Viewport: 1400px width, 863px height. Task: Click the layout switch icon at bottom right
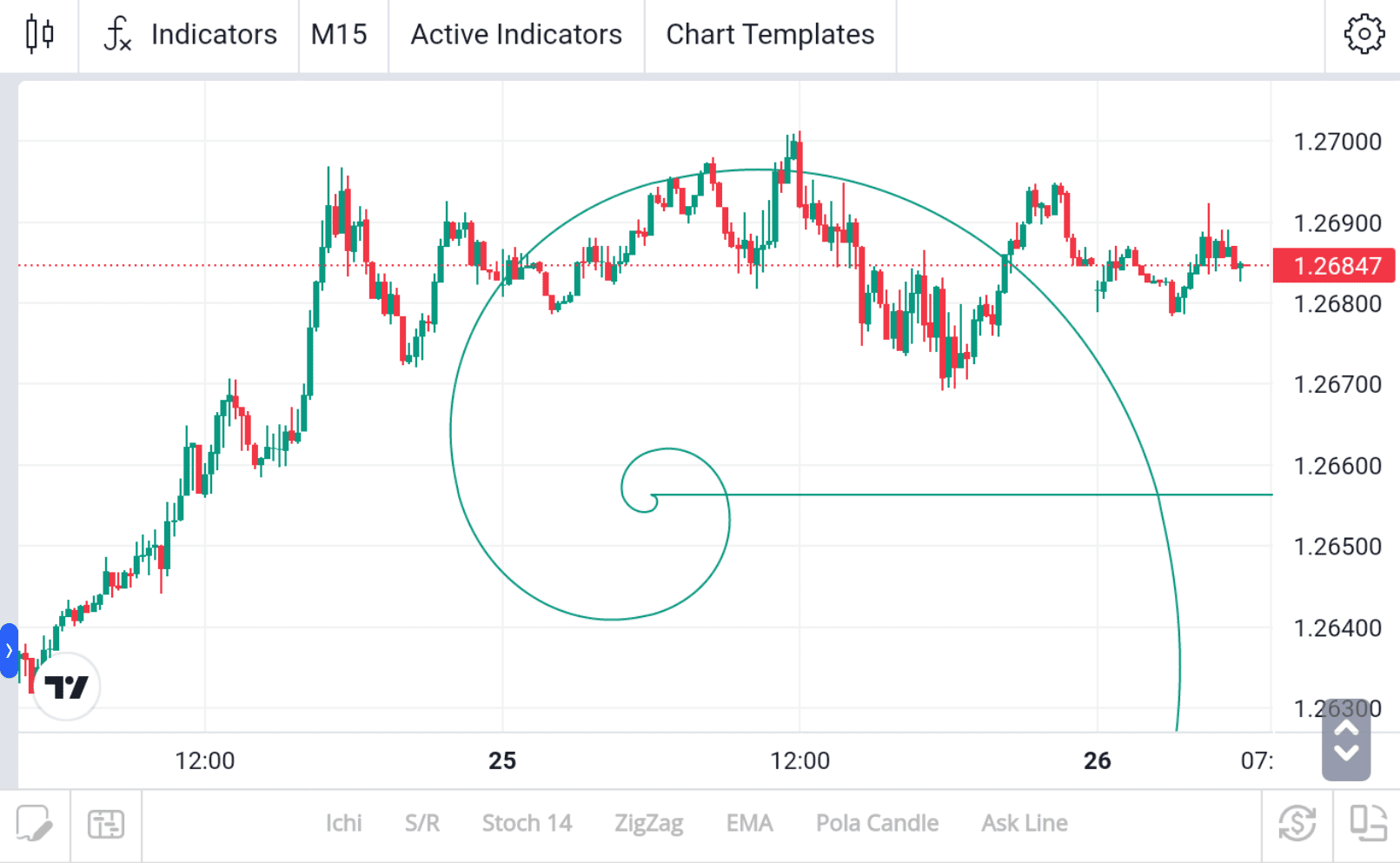[1368, 823]
